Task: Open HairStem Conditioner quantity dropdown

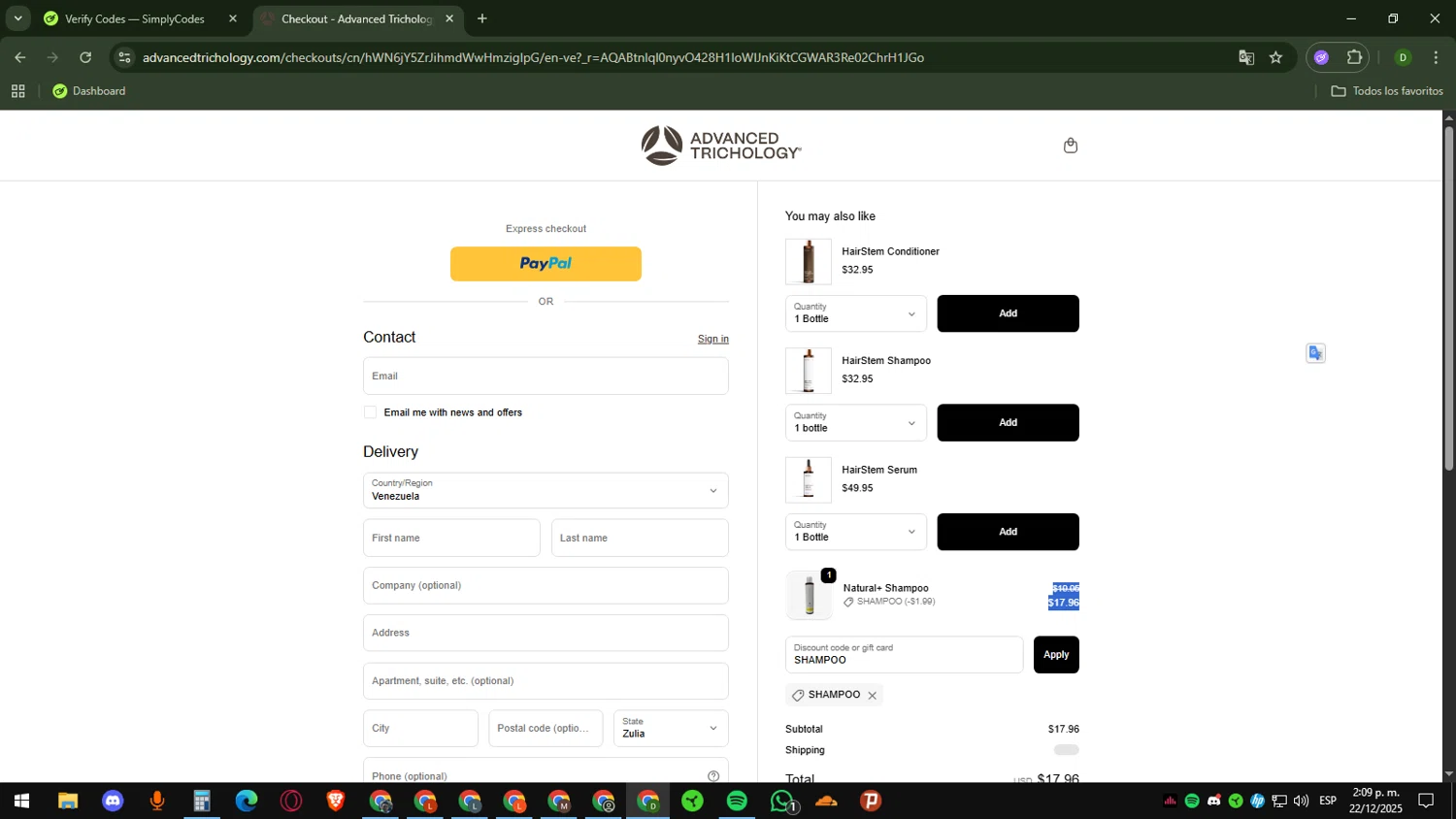Action: click(856, 313)
